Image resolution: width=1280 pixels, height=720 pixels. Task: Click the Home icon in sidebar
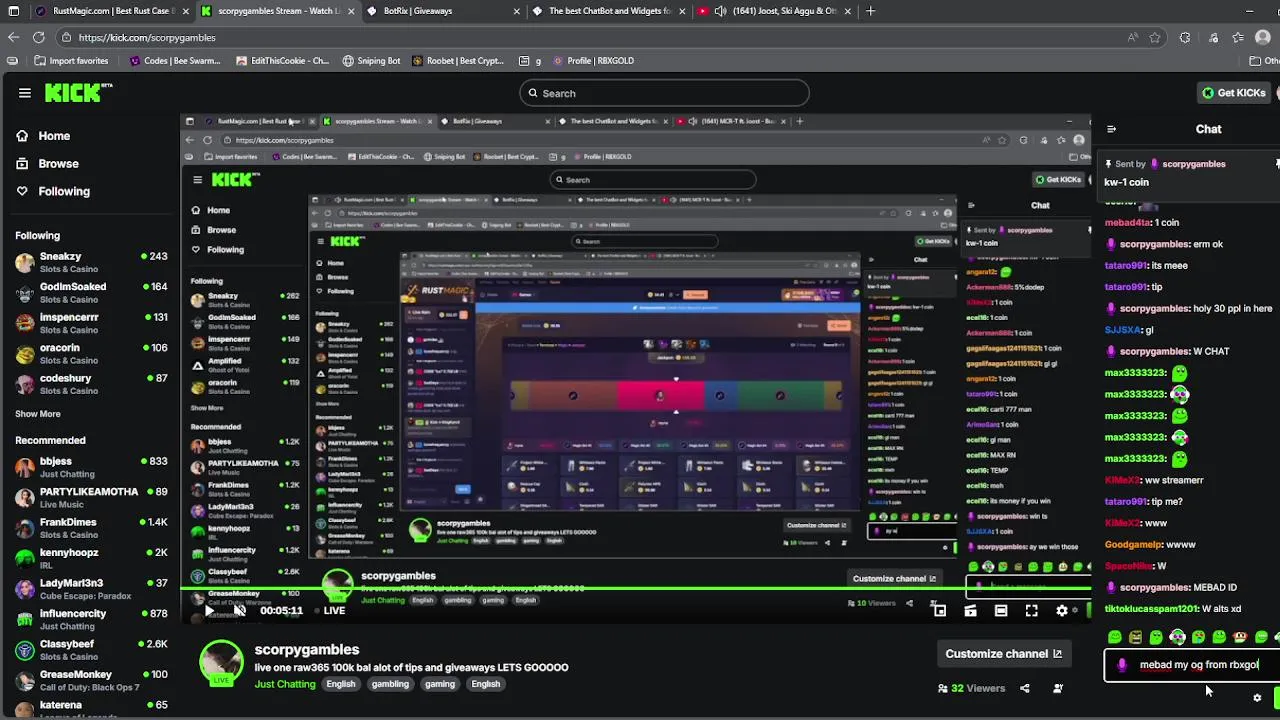pos(22,136)
